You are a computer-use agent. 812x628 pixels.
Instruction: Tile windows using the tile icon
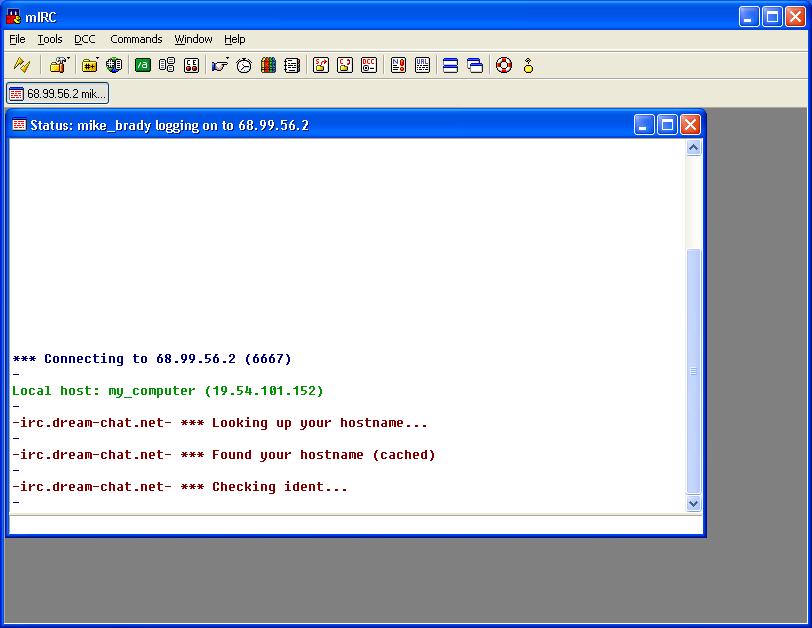[x=450, y=65]
